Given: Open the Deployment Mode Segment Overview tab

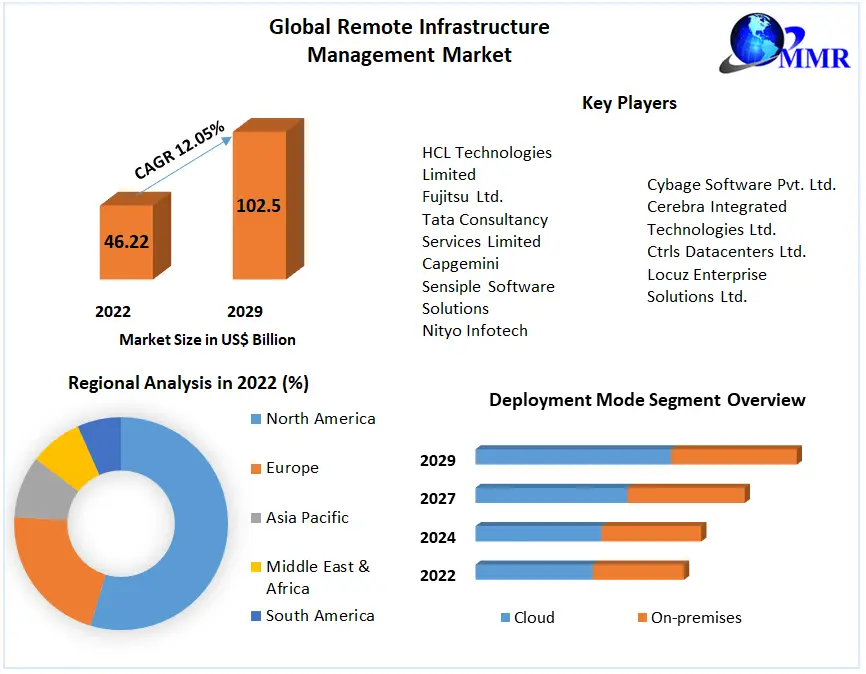Looking at the screenshot, I should [646, 400].
